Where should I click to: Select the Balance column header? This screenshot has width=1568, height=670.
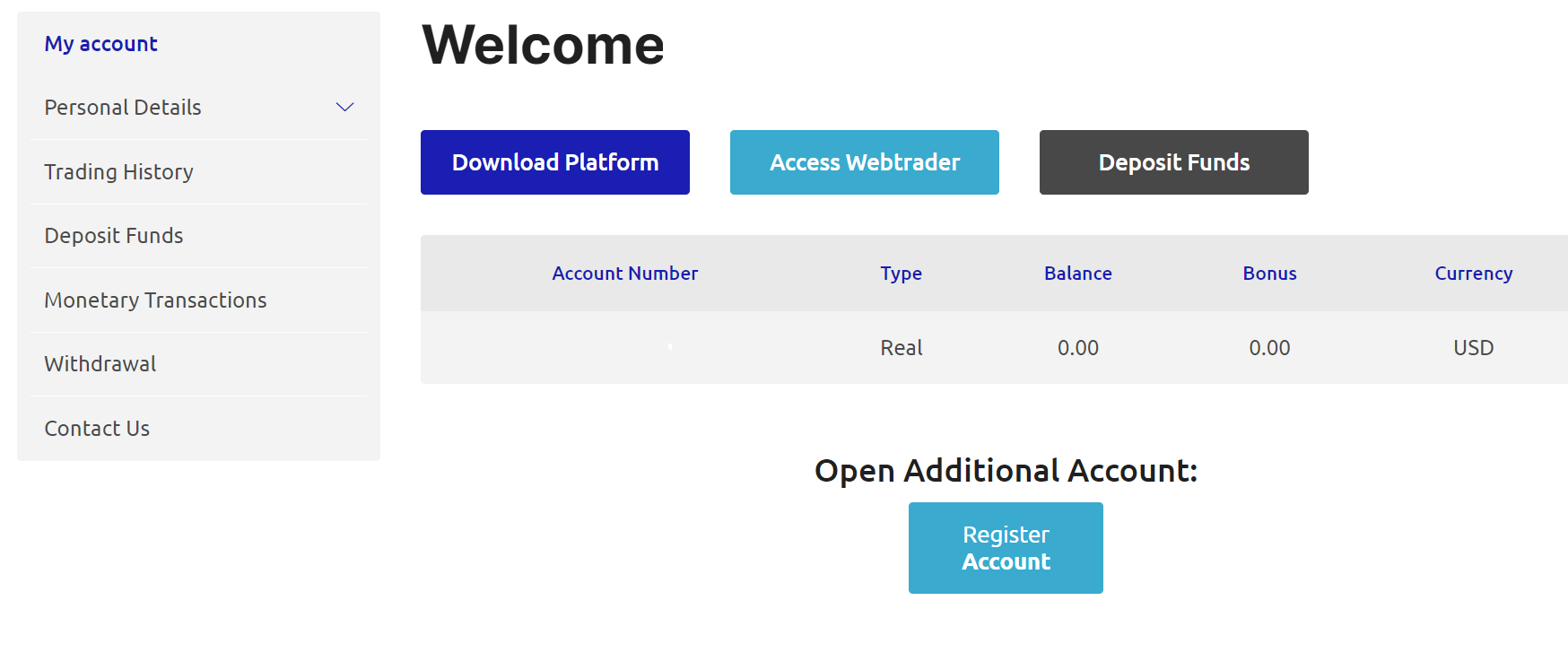pos(1078,274)
